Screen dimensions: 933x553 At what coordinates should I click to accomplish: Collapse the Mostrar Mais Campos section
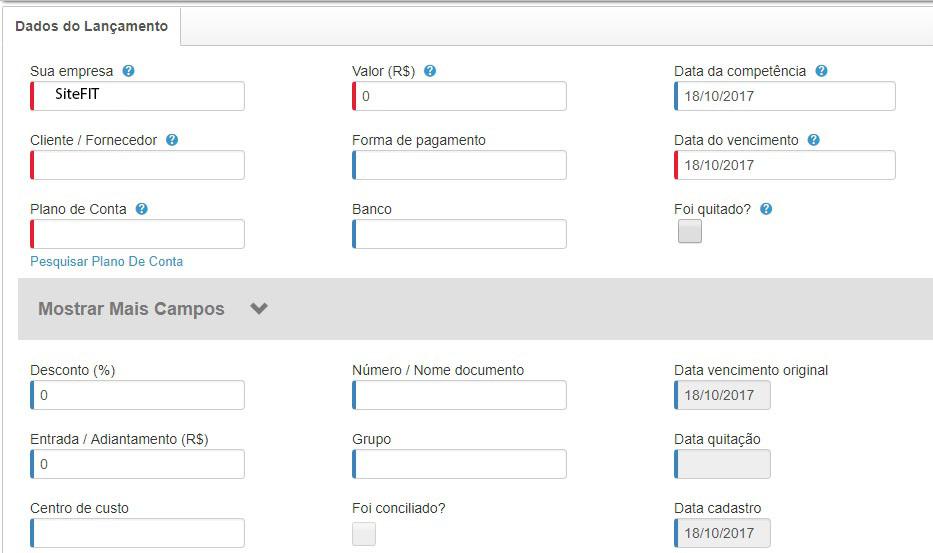pos(259,309)
